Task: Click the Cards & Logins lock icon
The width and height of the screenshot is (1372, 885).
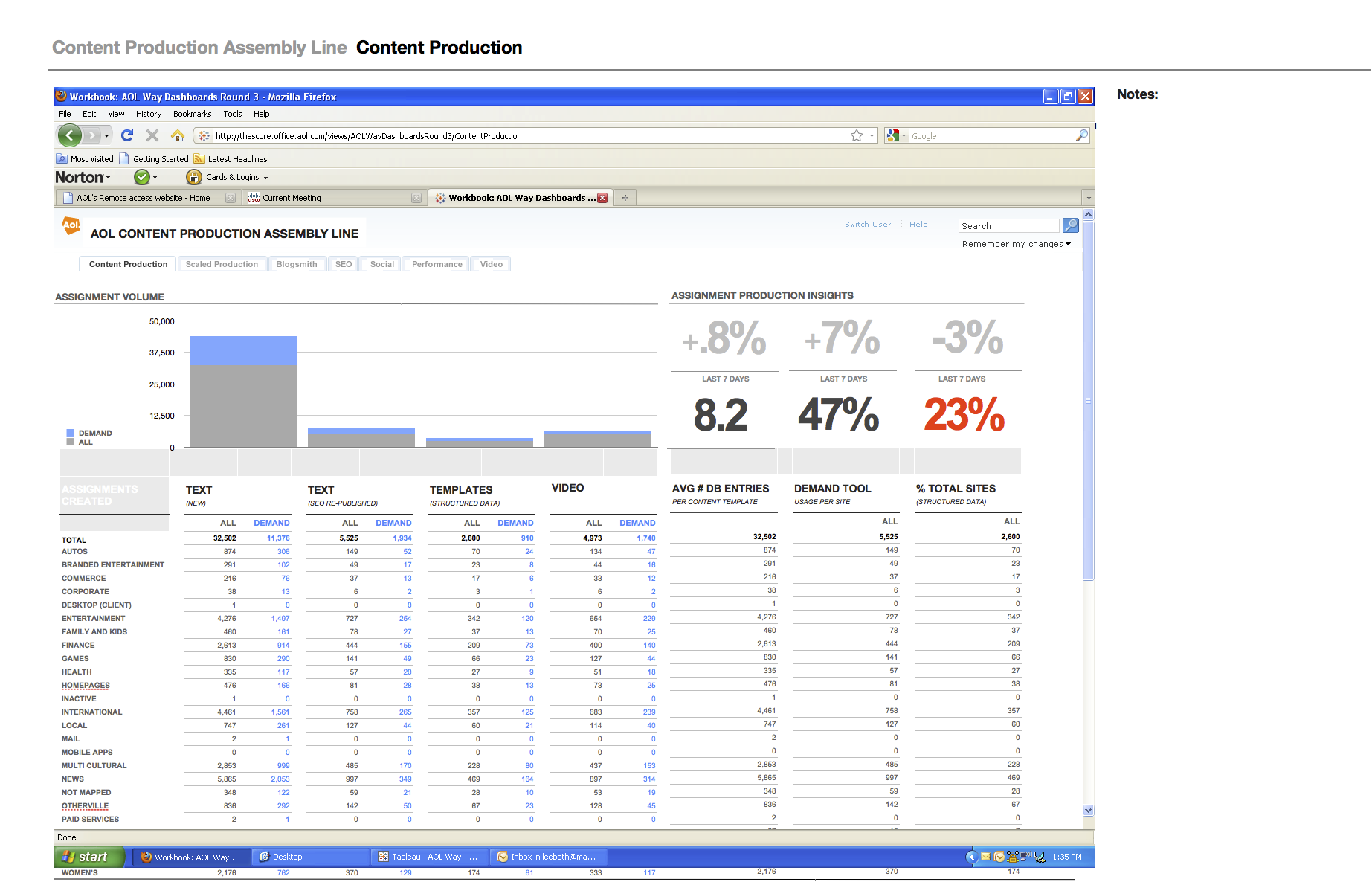Action: pyautogui.click(x=194, y=177)
